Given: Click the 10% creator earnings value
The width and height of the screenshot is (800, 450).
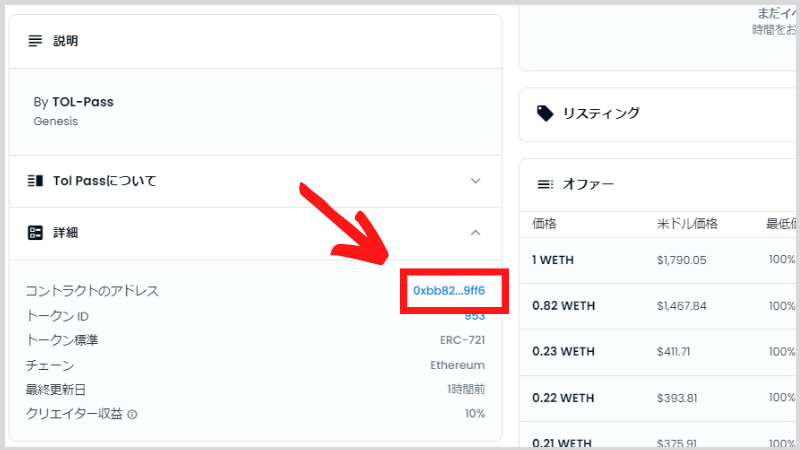Looking at the screenshot, I should pos(475,414).
